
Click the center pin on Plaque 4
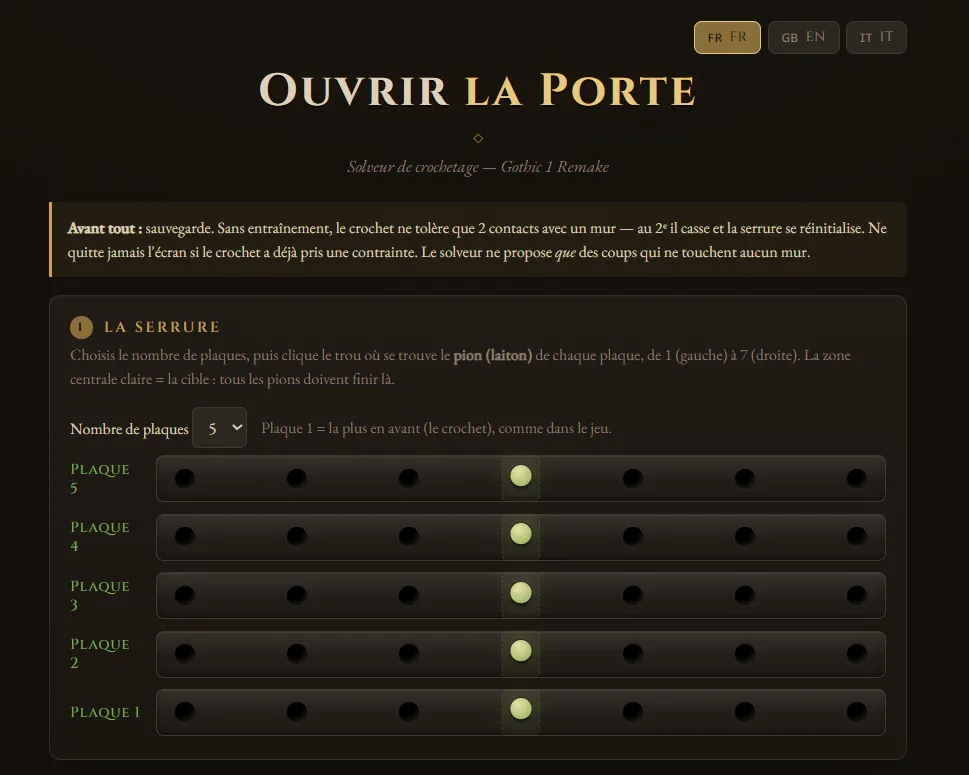[x=521, y=534]
